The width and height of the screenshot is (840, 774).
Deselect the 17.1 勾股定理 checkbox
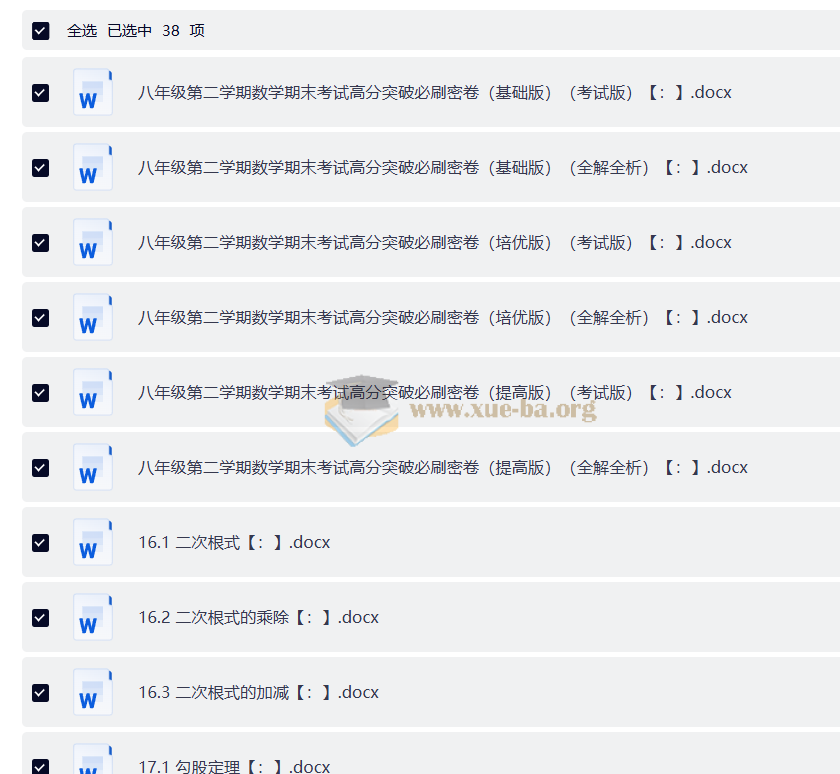(41, 766)
